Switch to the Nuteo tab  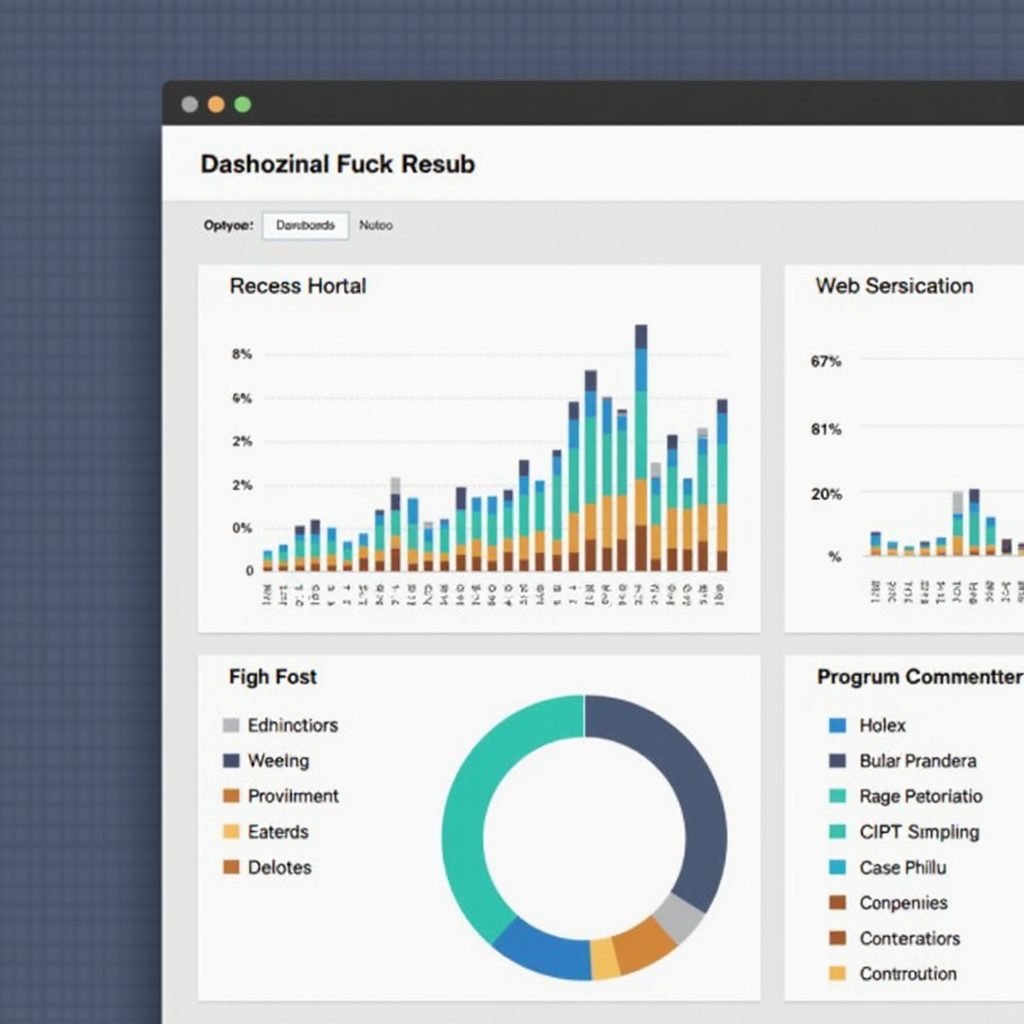tap(376, 226)
